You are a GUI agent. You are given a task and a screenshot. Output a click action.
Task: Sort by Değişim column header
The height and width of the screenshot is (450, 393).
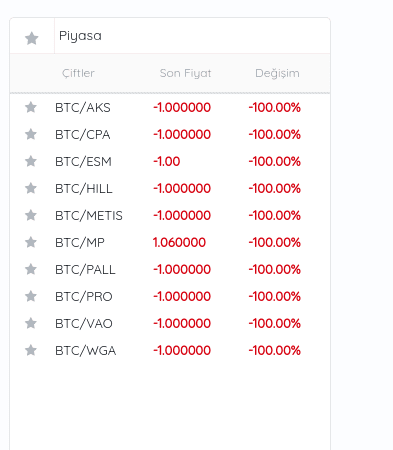coord(277,73)
